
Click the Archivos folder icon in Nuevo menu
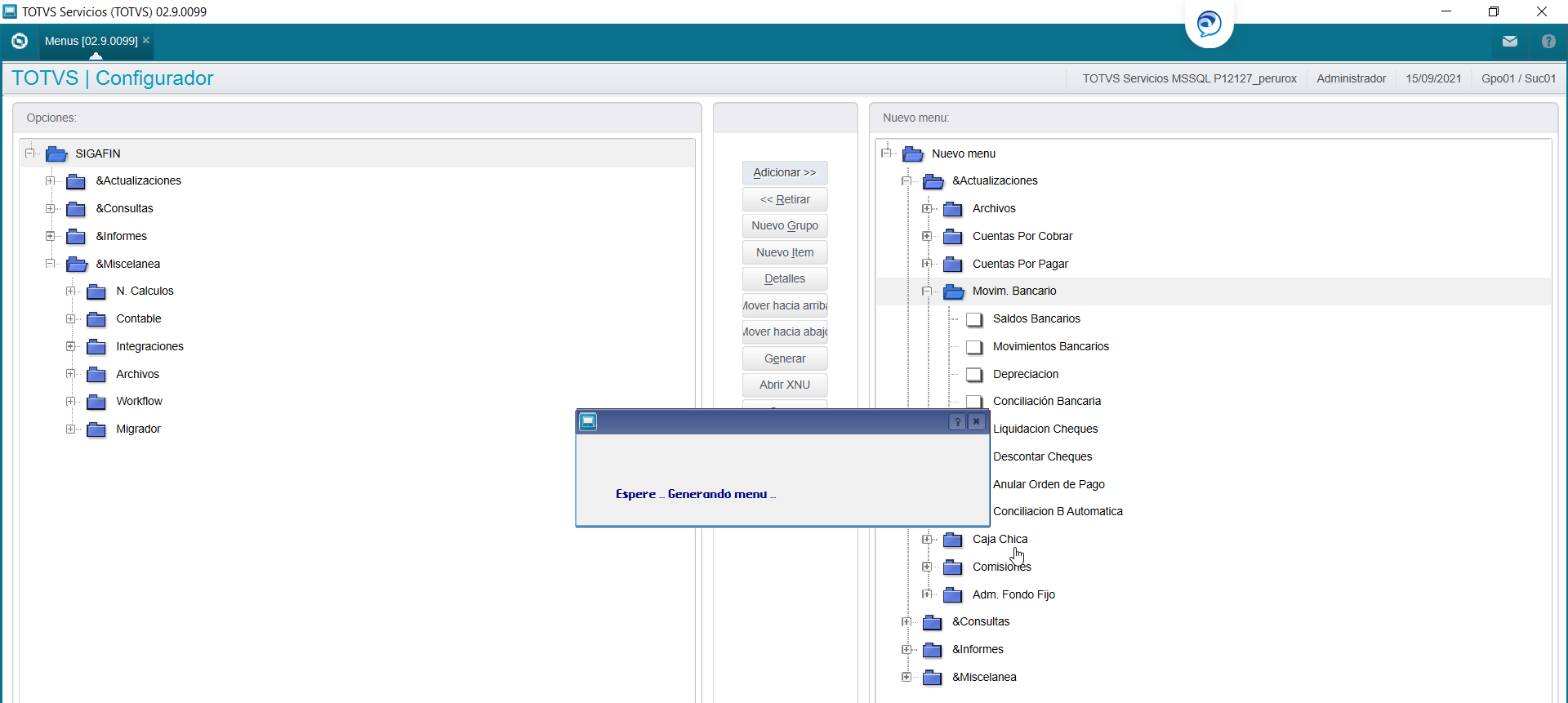coord(952,209)
